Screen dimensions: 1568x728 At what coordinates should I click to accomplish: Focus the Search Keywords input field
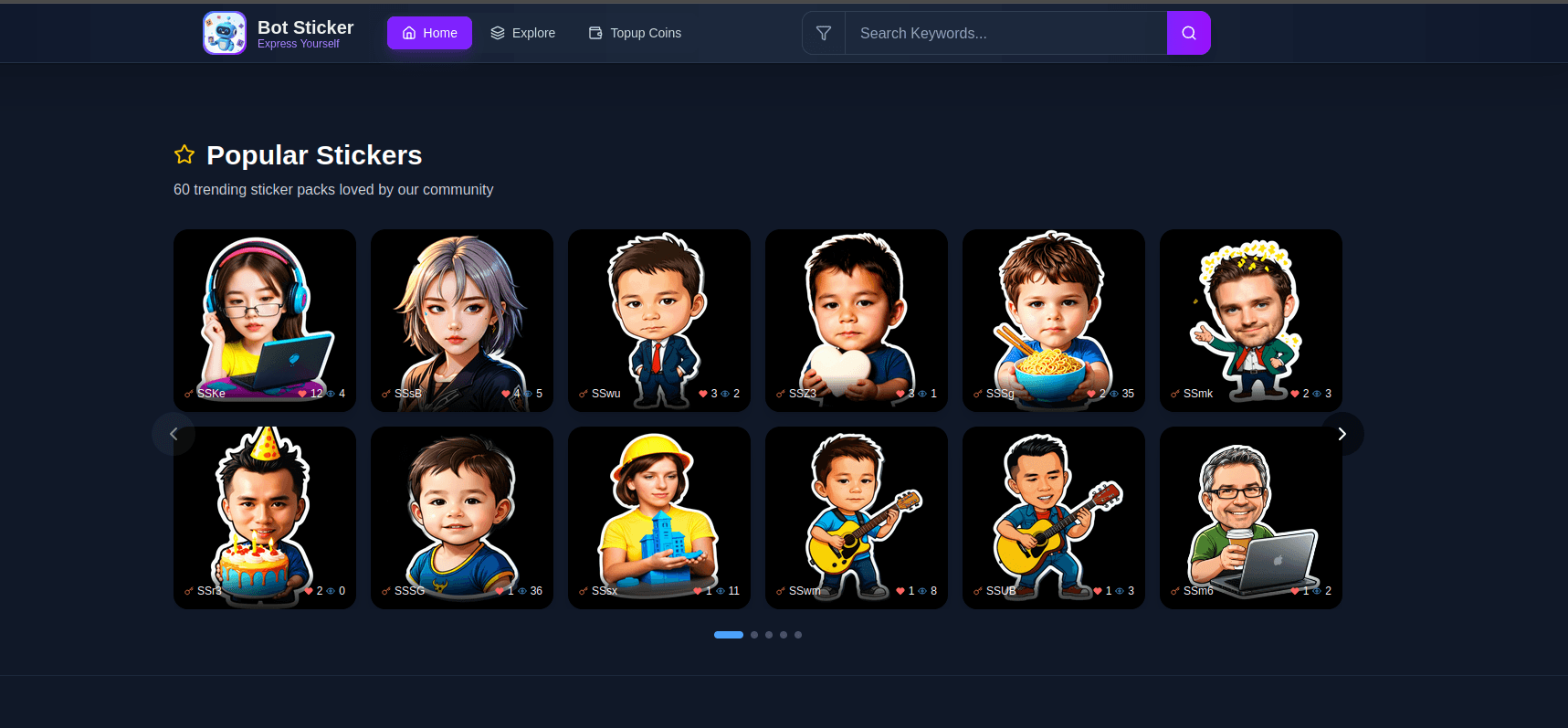[x=1005, y=33]
